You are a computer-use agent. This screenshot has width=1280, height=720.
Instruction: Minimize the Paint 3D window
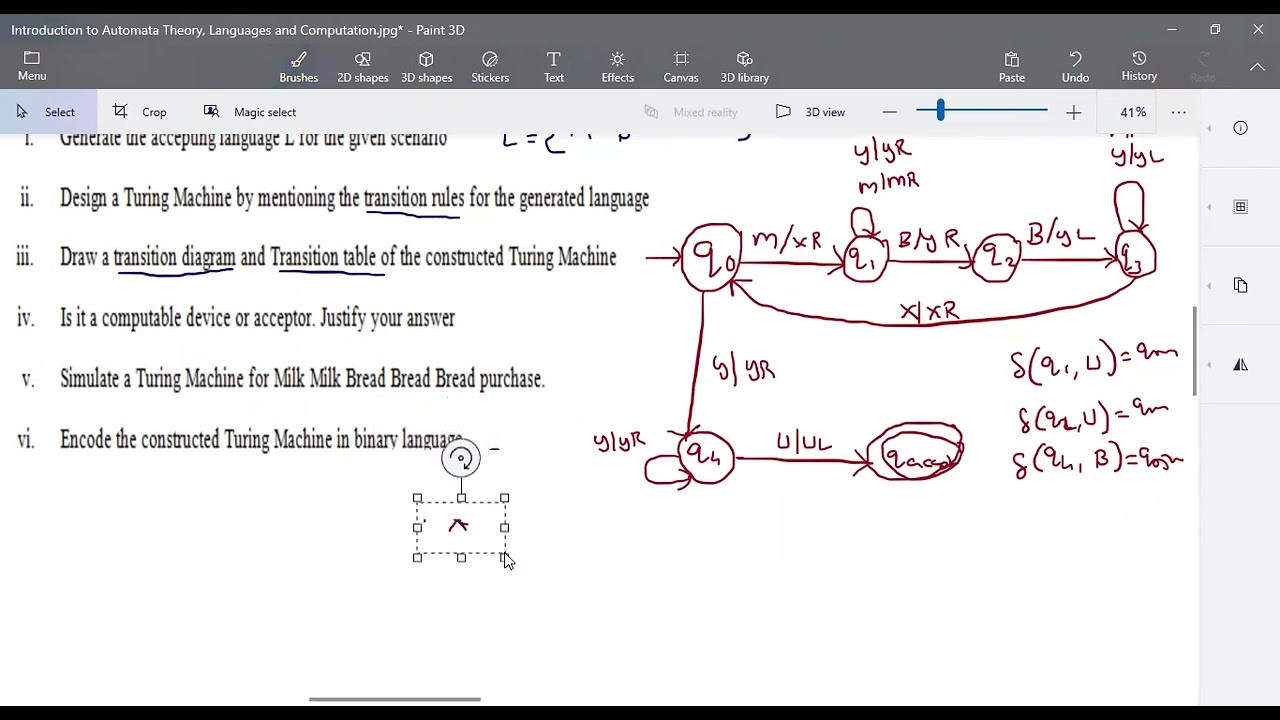[x=1172, y=30]
